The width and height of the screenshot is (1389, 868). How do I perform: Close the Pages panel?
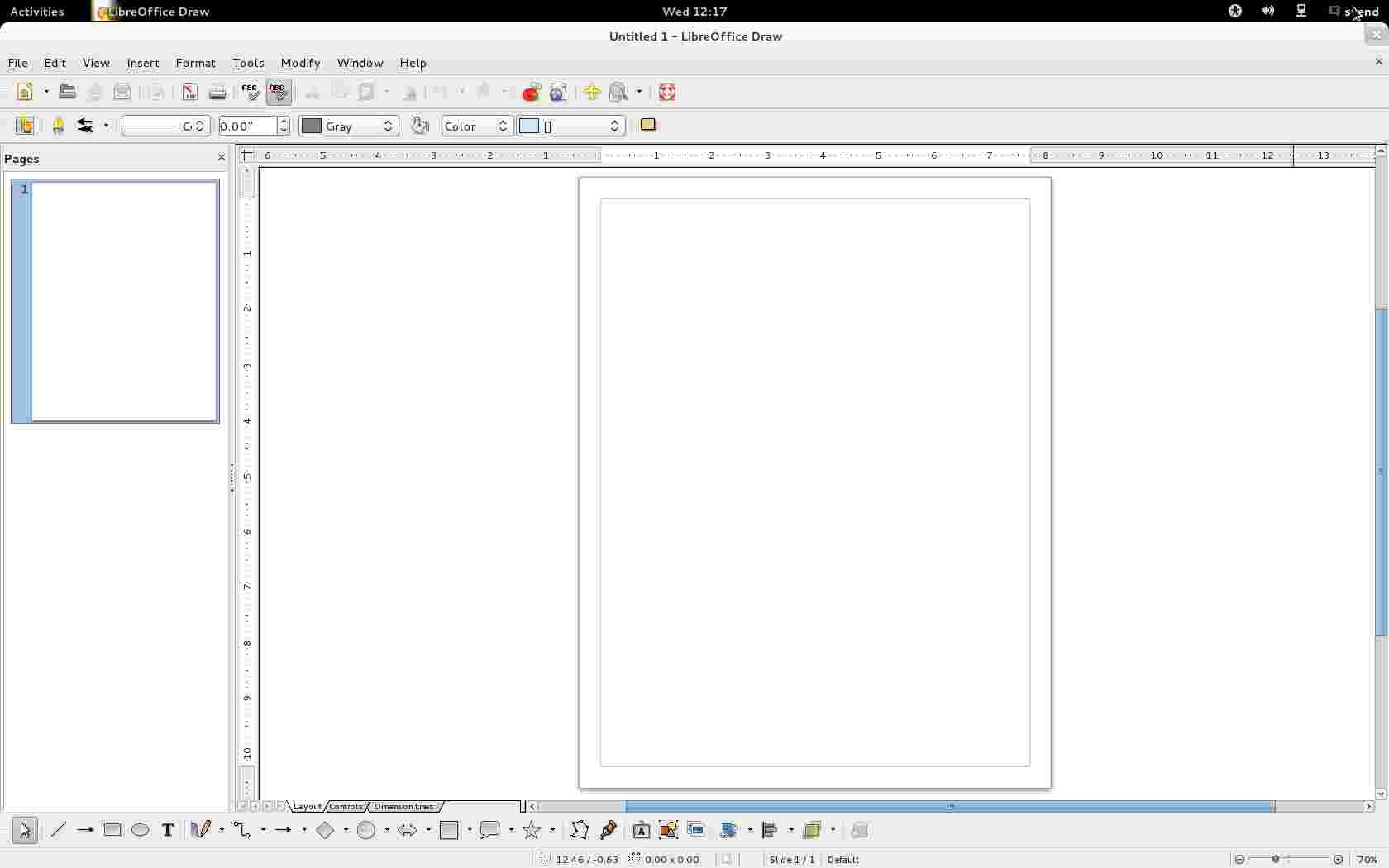point(221,158)
